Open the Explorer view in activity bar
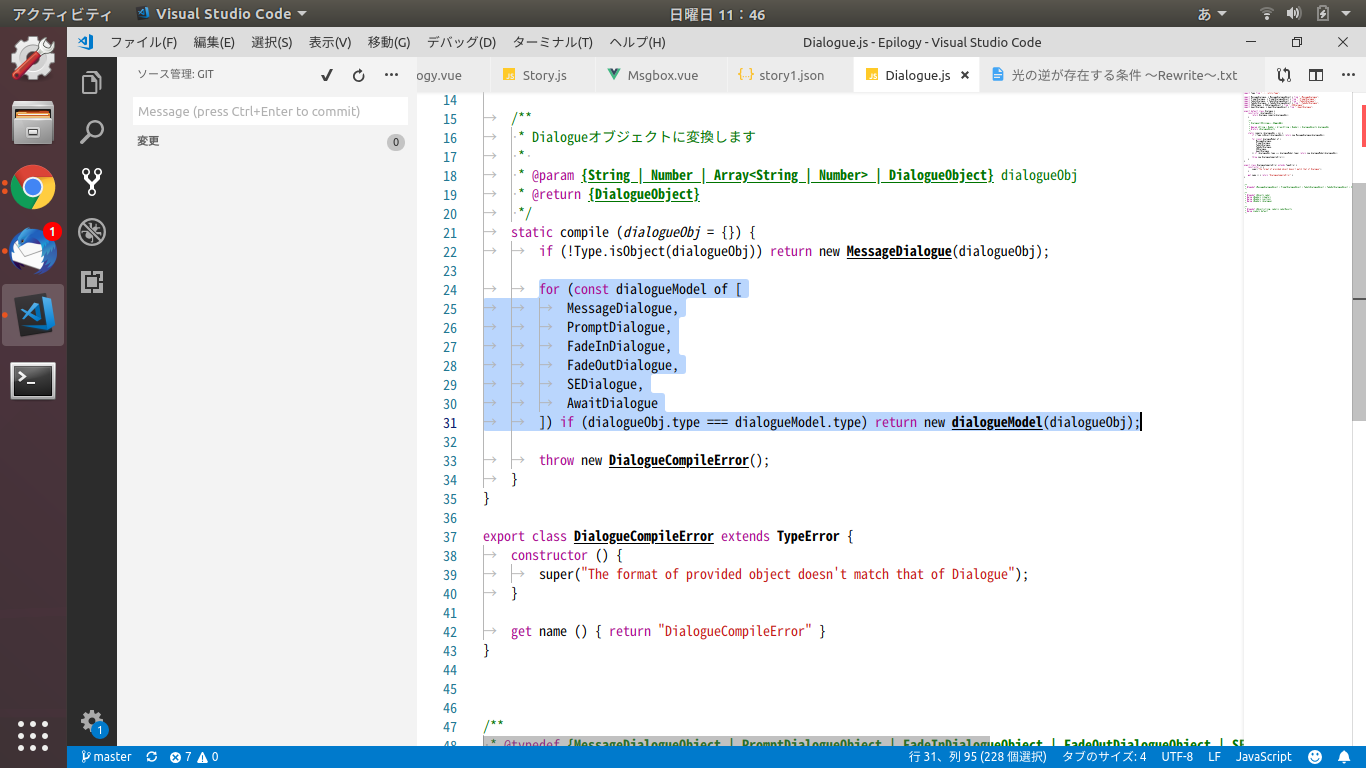This screenshot has width=1366, height=768. (x=92, y=83)
